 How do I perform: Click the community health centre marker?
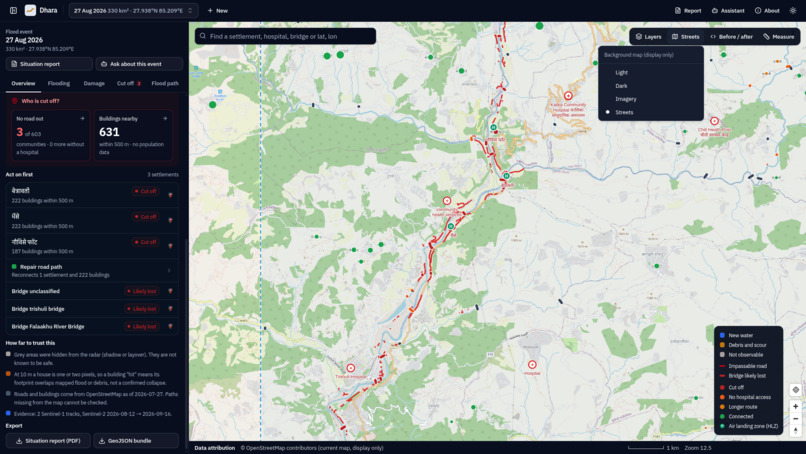(447, 201)
